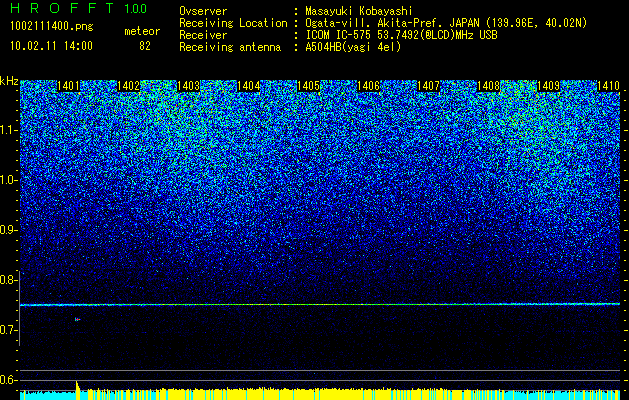The image size is (629, 400).
Task: Click the small meteor echo spot near 1401
Action: [x=77, y=319]
